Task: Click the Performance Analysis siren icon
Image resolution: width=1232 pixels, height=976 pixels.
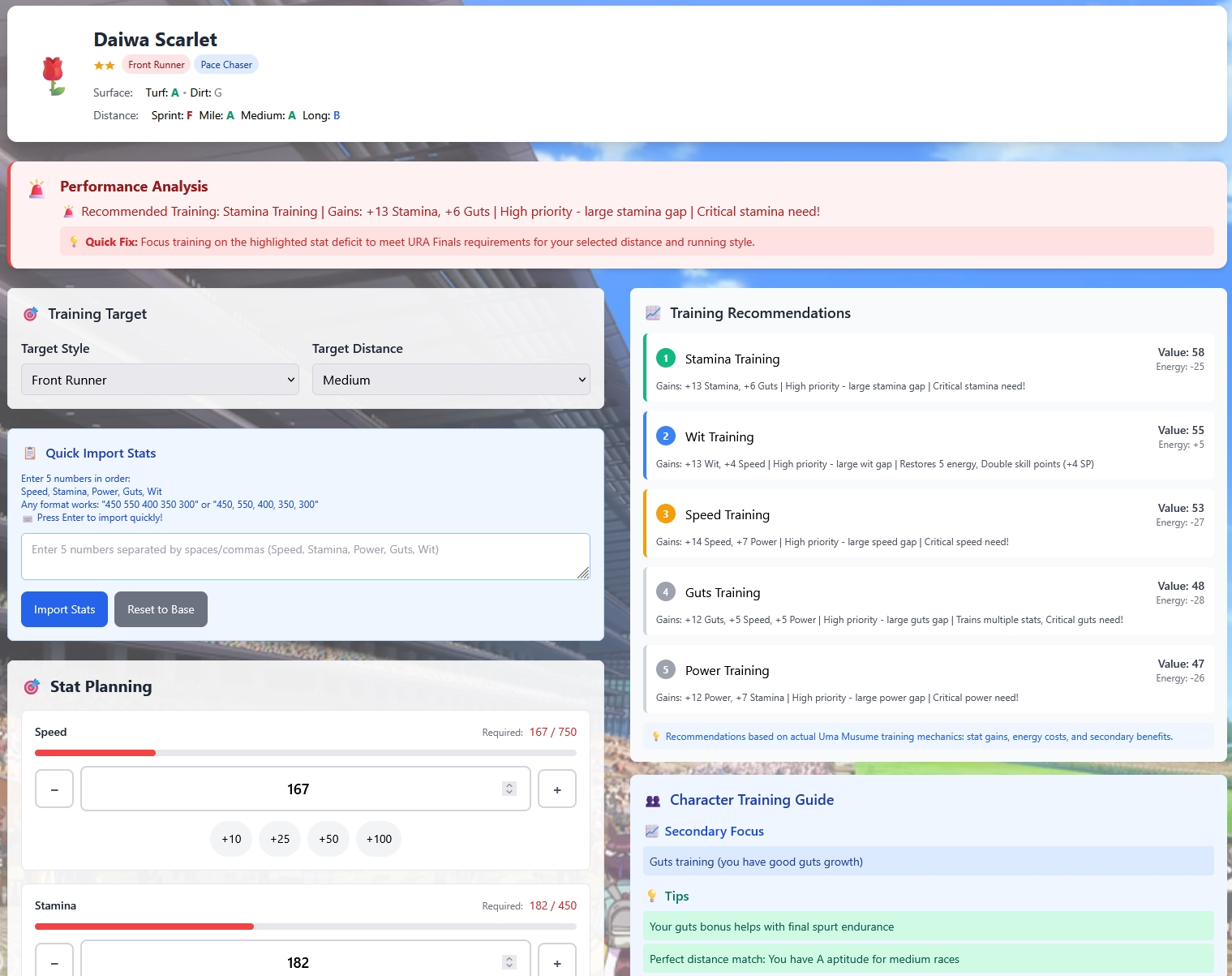Action: pyautogui.click(x=36, y=189)
